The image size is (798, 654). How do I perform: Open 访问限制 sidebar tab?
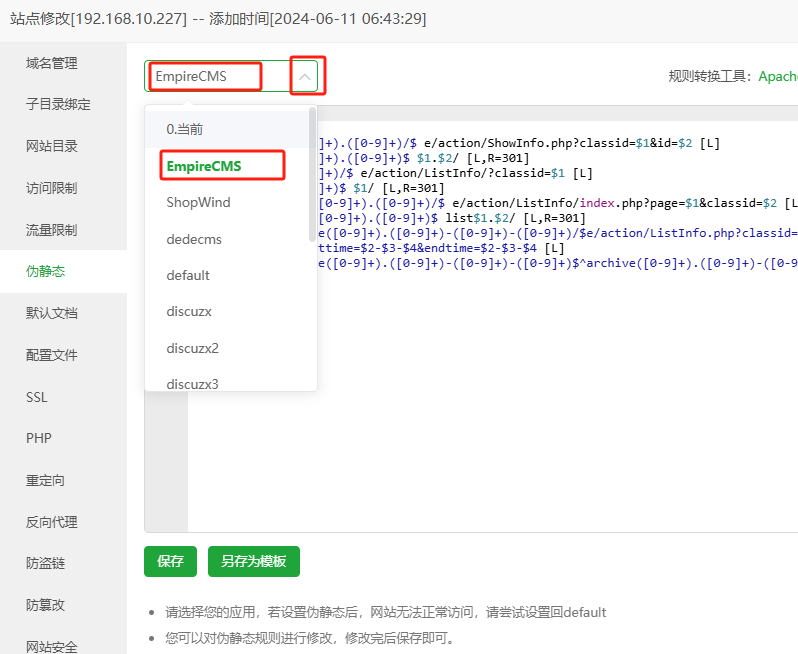pos(63,188)
